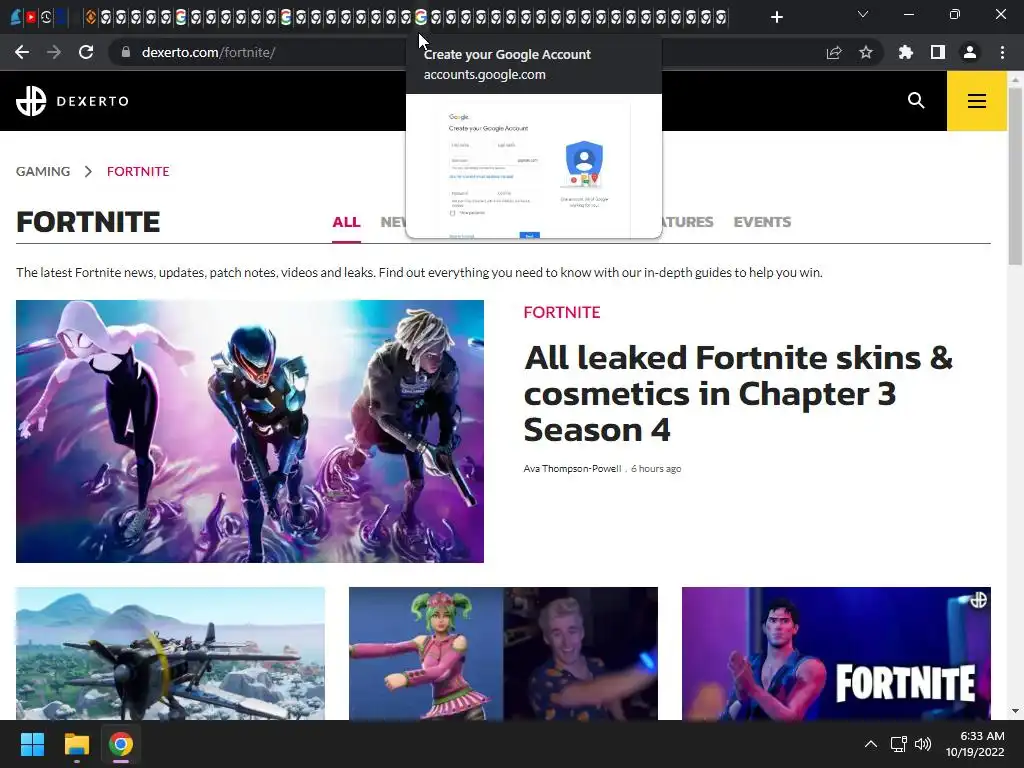Switch to the pinned YouTube tab
The width and height of the screenshot is (1024, 768).
(31, 17)
